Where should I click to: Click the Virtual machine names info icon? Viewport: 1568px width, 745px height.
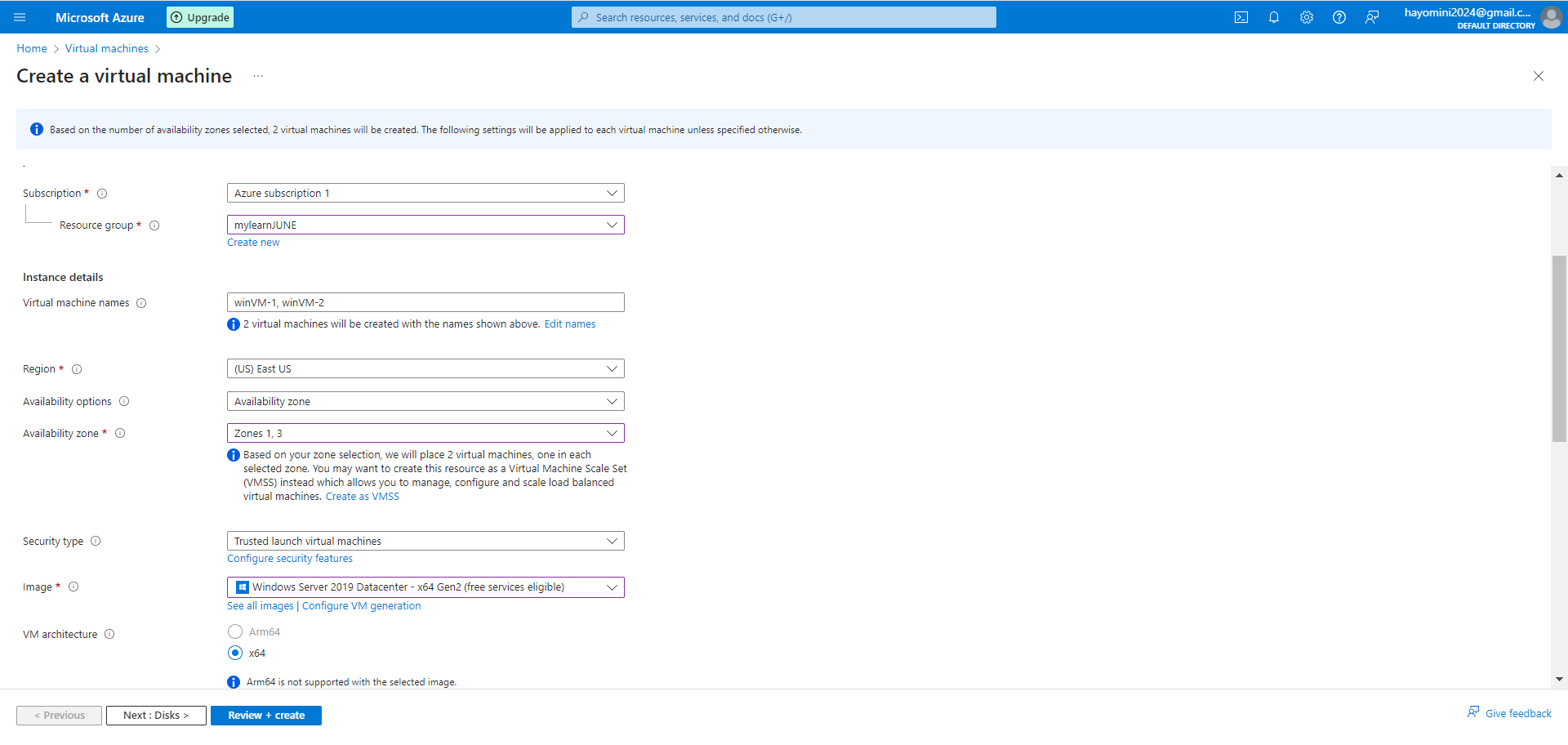141,303
